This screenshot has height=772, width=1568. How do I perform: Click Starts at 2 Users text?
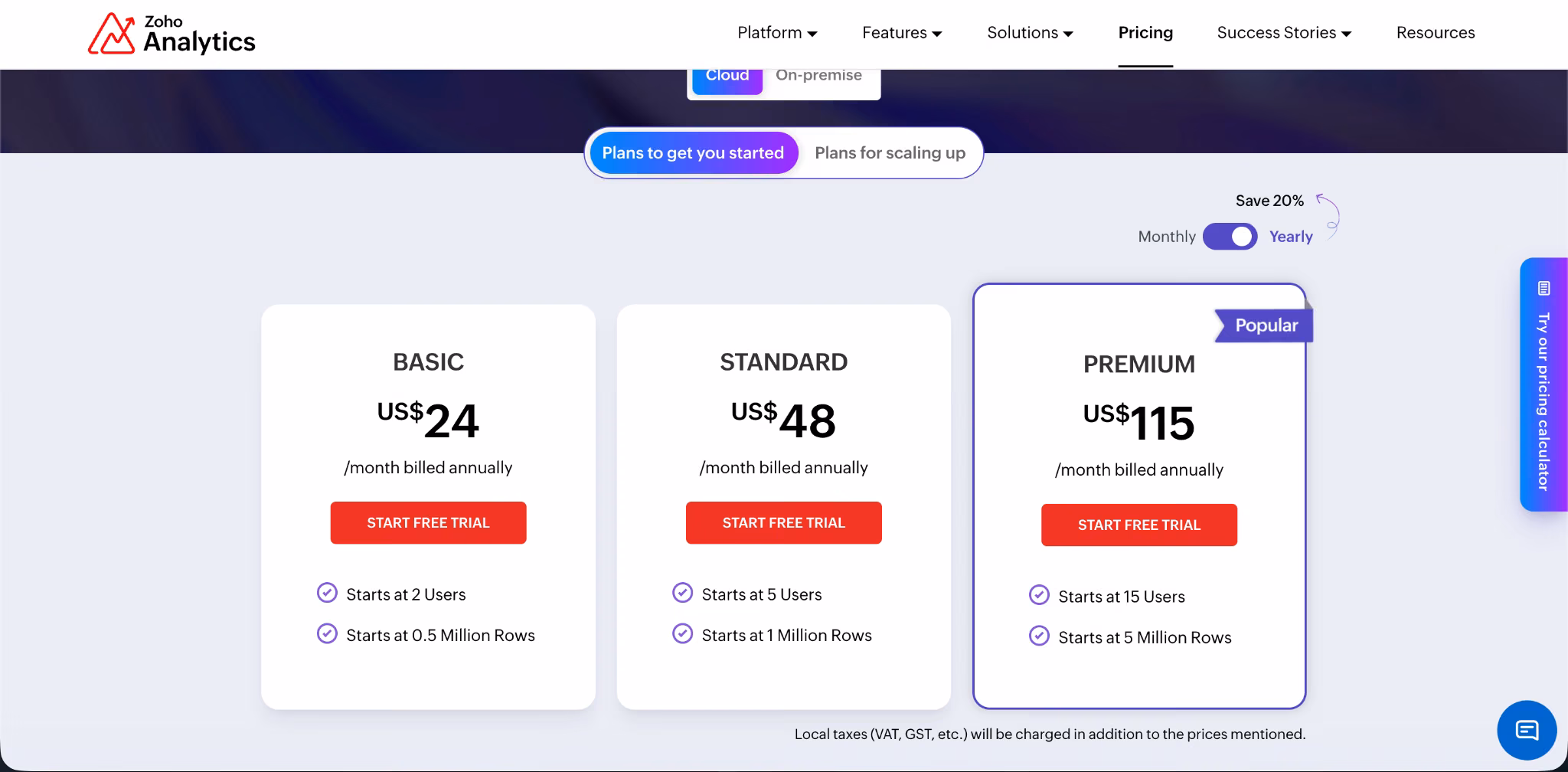pos(406,594)
